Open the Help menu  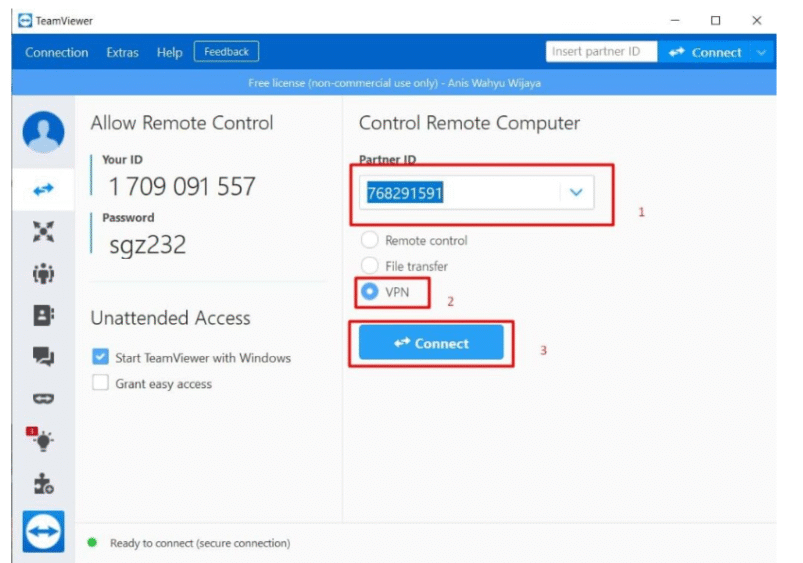(x=170, y=52)
